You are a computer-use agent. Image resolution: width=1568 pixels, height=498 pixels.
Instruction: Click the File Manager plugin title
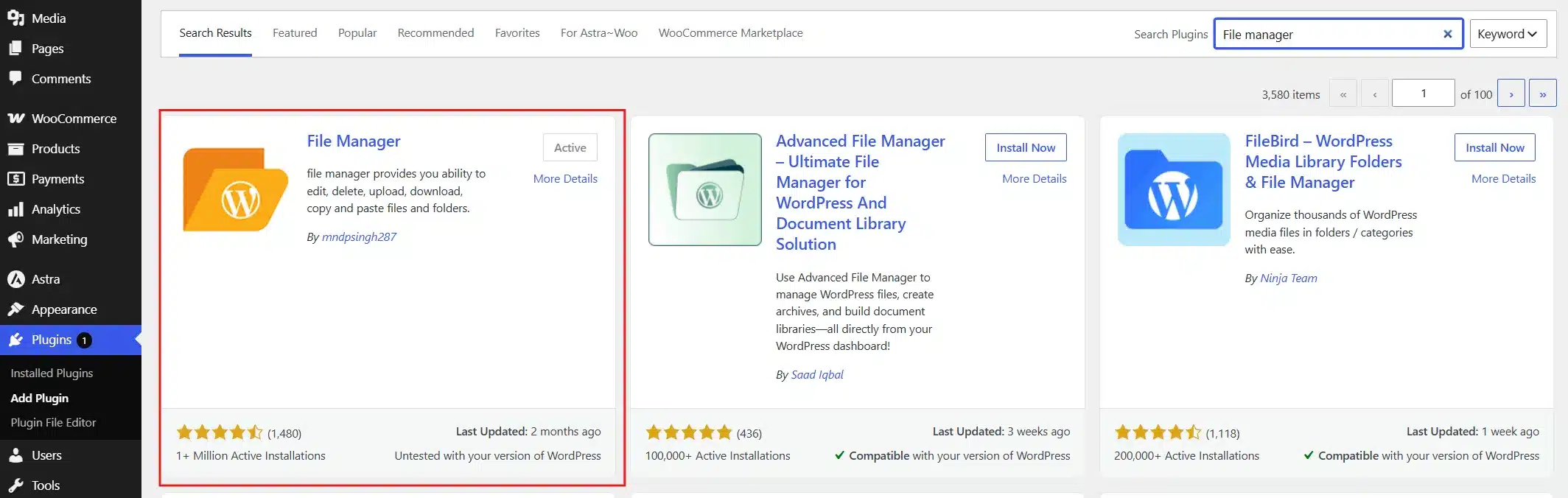[354, 141]
